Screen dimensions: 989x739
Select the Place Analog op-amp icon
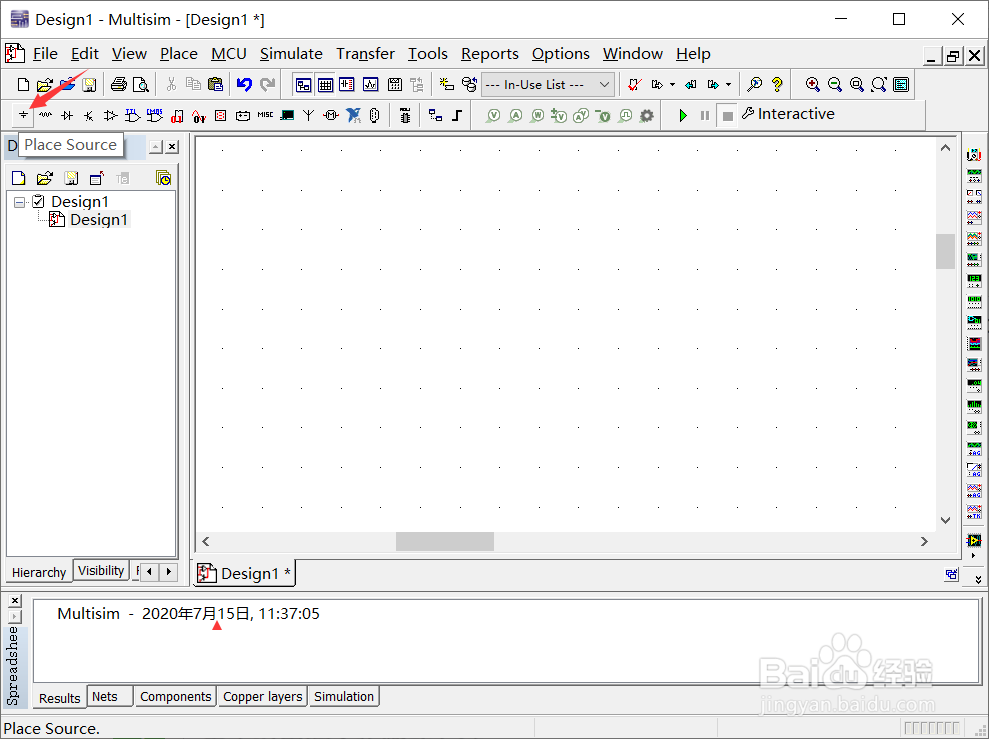[x=110, y=115]
